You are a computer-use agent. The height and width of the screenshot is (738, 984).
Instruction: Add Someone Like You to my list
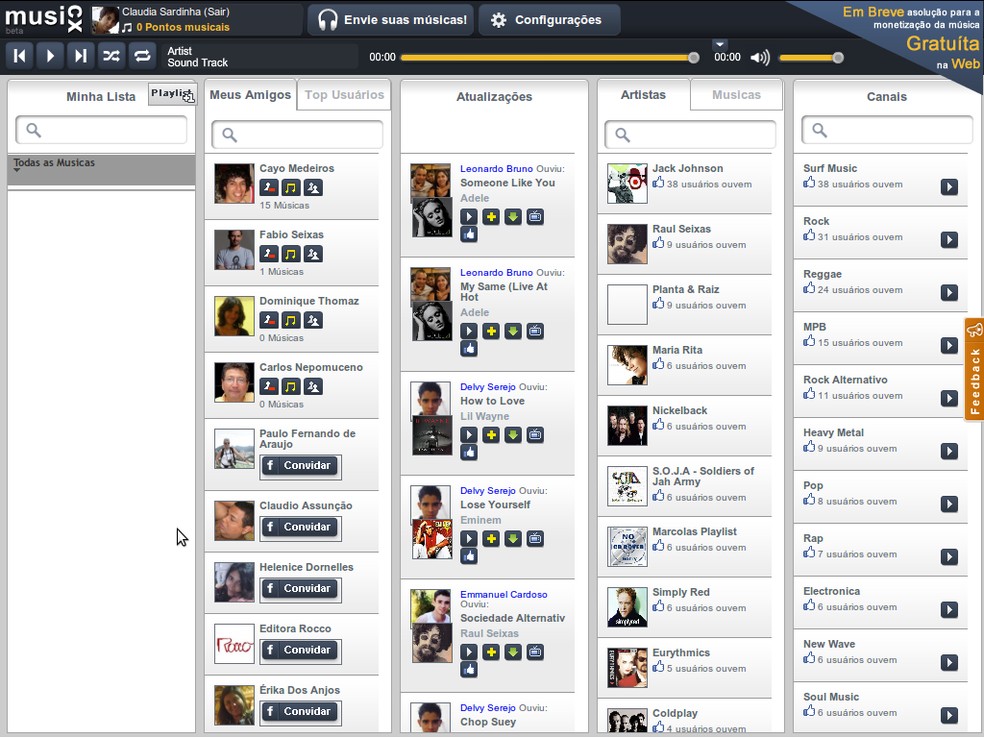coord(491,217)
